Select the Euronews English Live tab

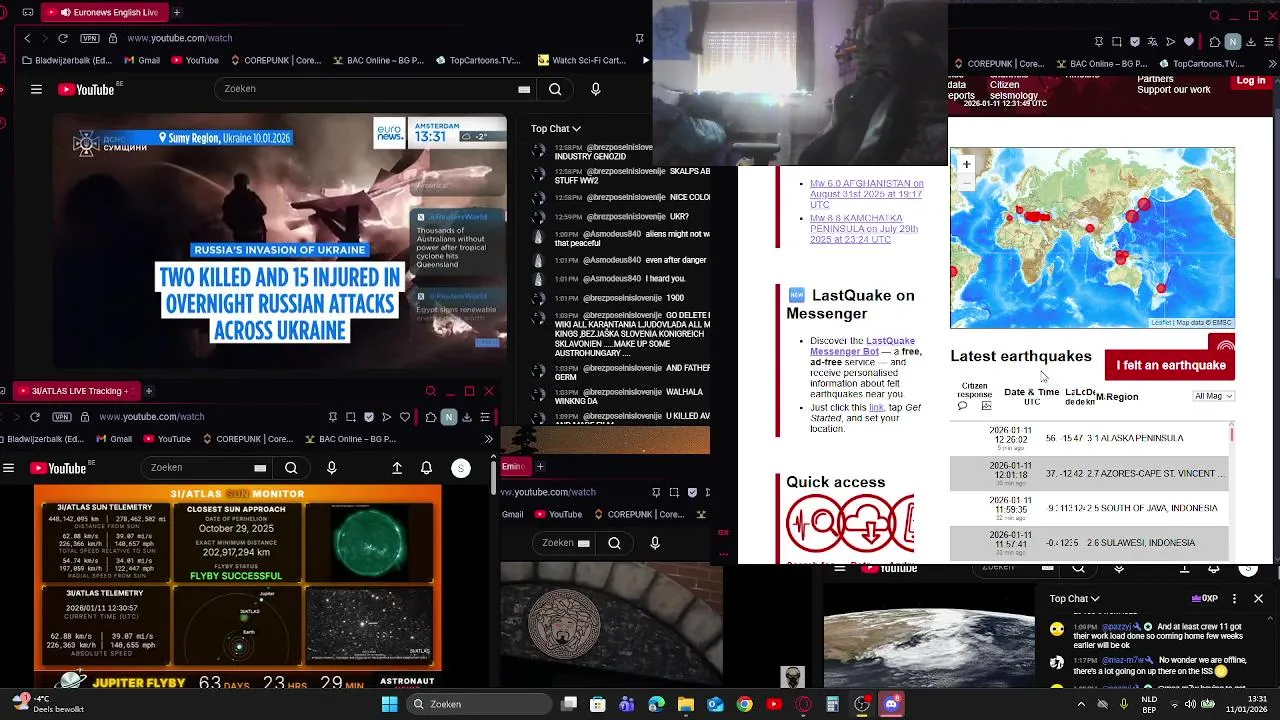pos(105,12)
